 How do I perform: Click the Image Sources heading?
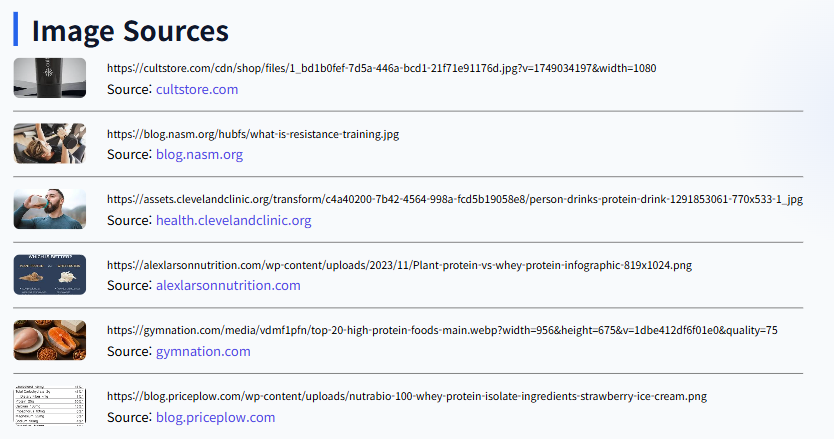pos(130,30)
